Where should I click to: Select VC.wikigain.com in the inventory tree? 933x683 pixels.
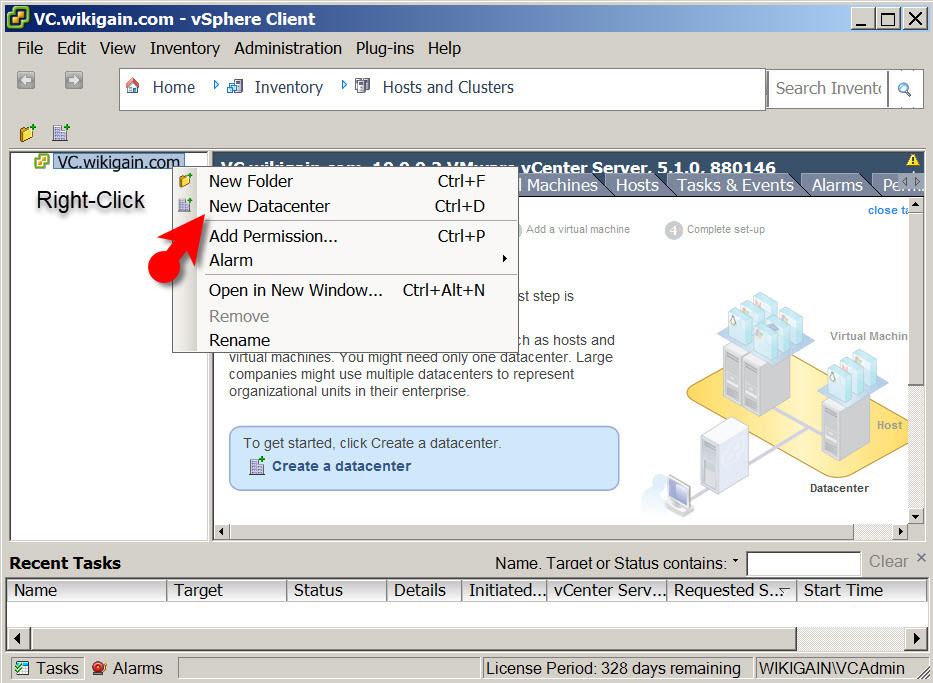pyautogui.click(x=117, y=162)
